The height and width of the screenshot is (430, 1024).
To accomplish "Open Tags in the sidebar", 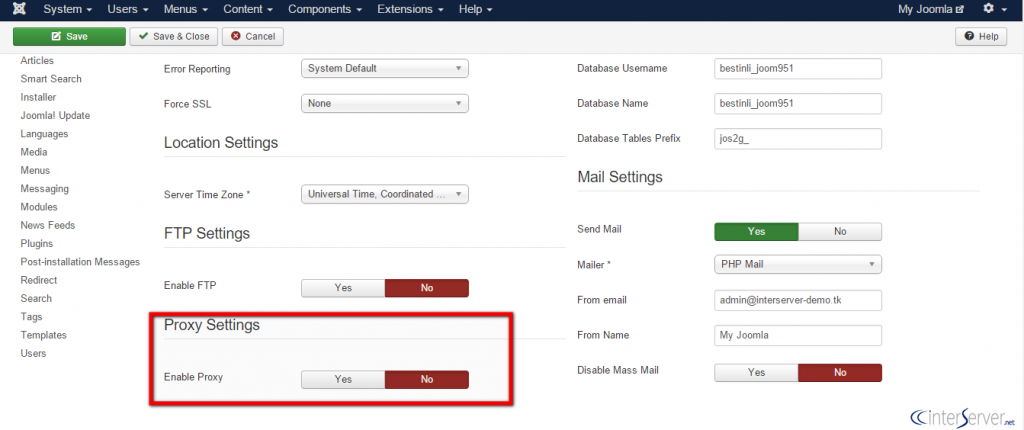I will tap(31, 316).
